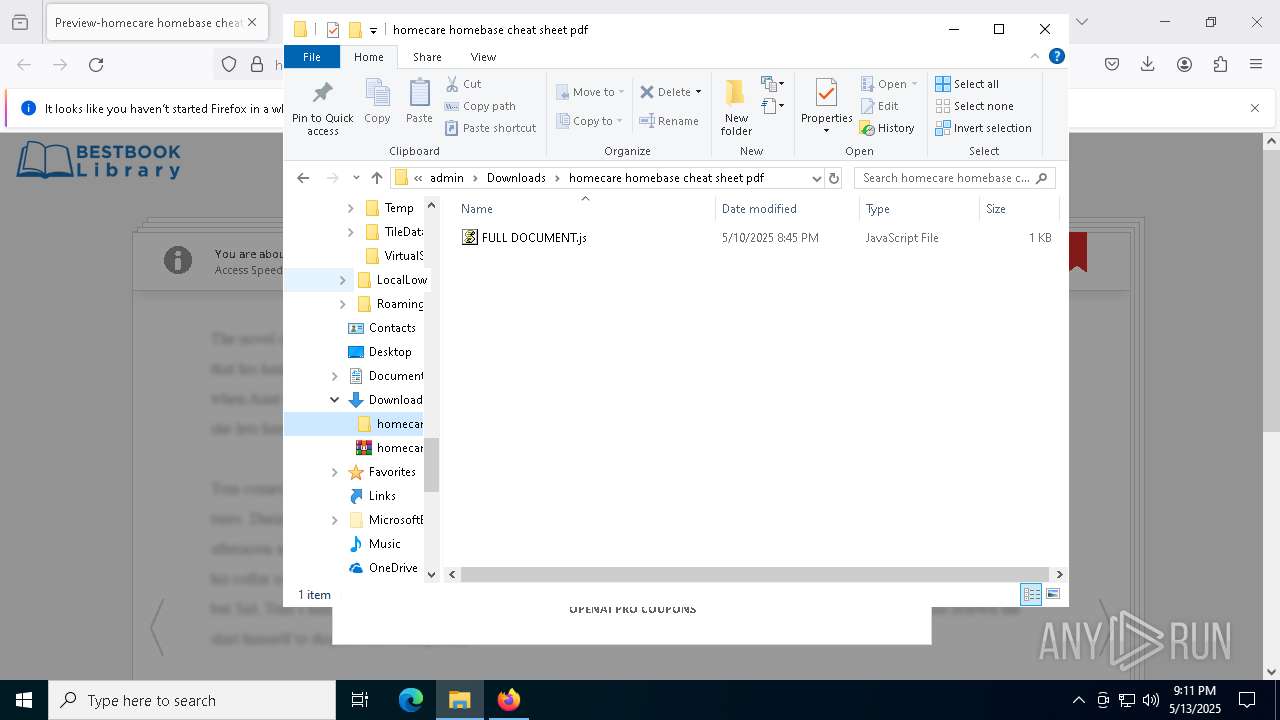Image resolution: width=1280 pixels, height=720 pixels.
Task: Open address bar history dropdown
Action: [816, 178]
